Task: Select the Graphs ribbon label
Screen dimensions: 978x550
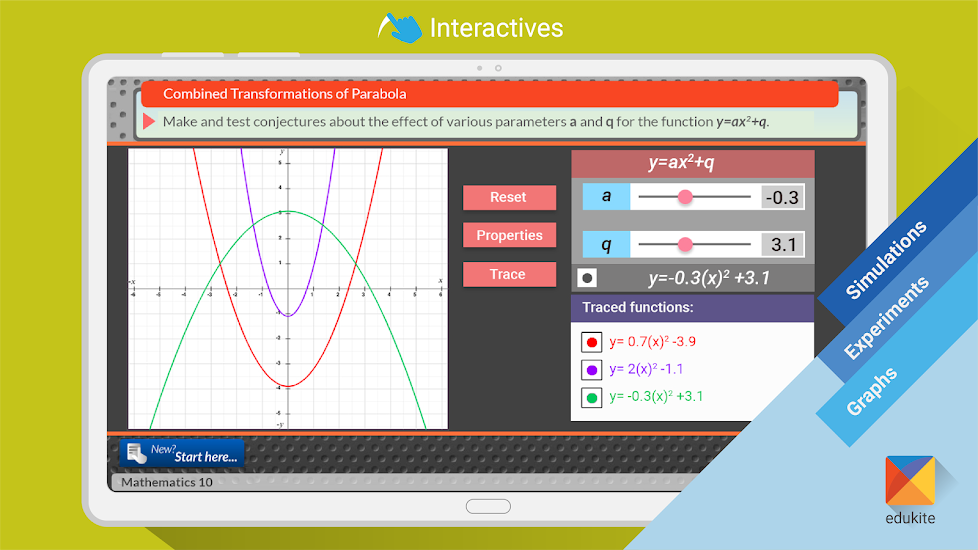Action: tap(872, 391)
